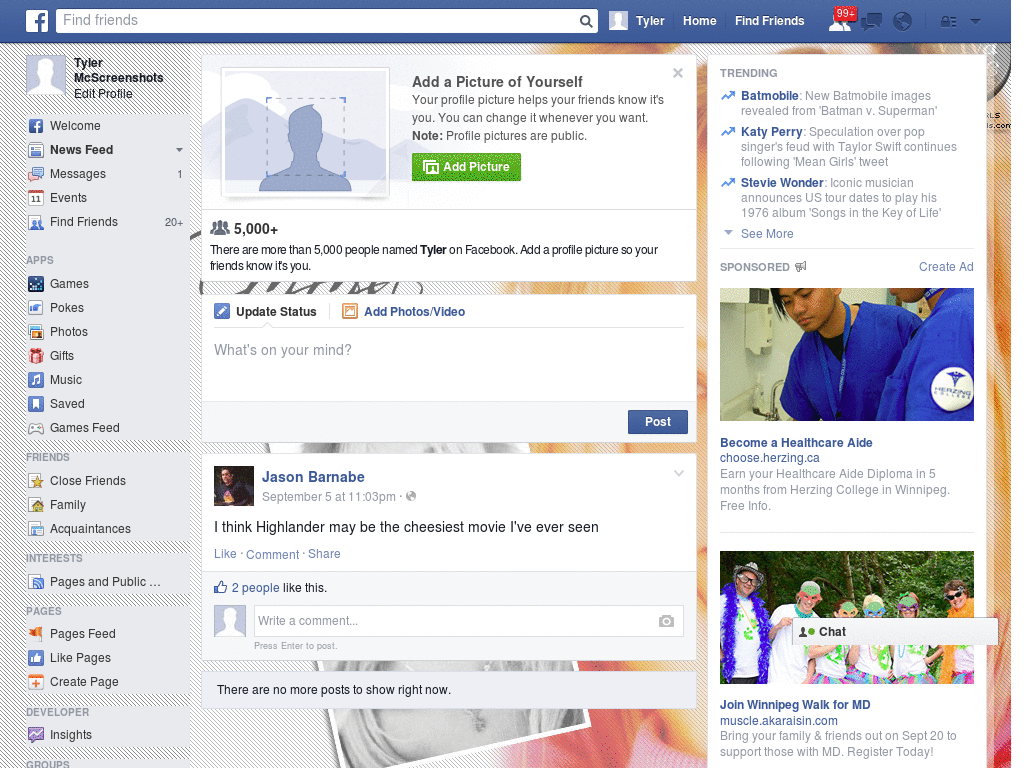
Task: Click Edit Profile link
Action: 103,94
